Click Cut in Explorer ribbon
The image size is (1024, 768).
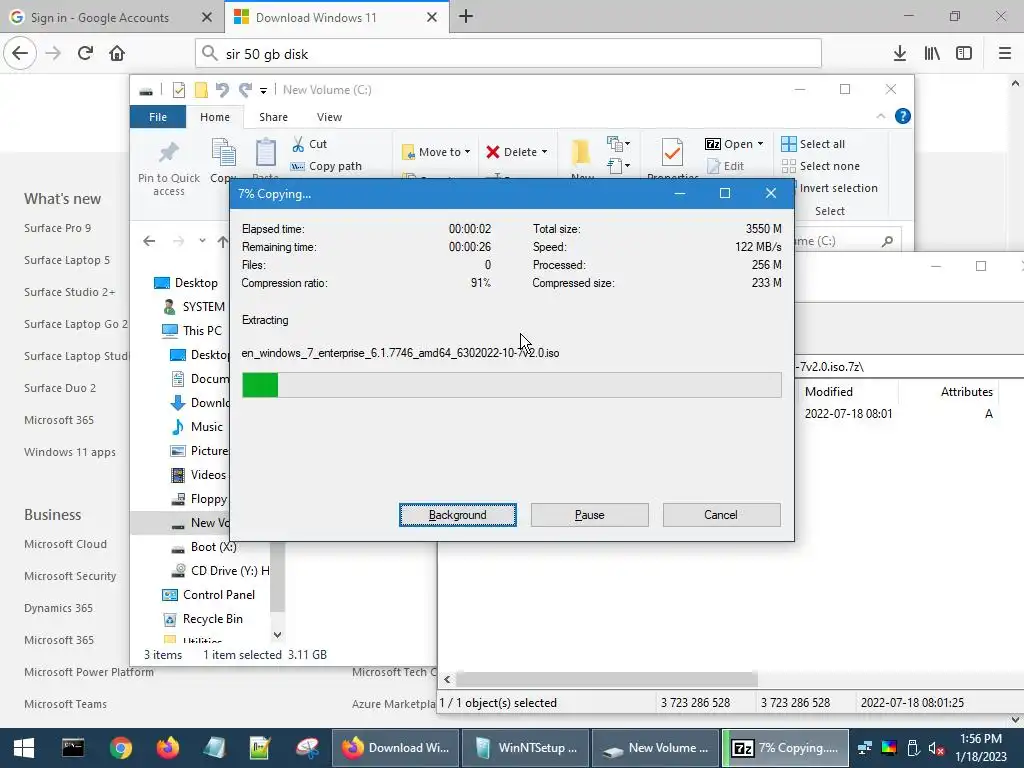click(310, 144)
